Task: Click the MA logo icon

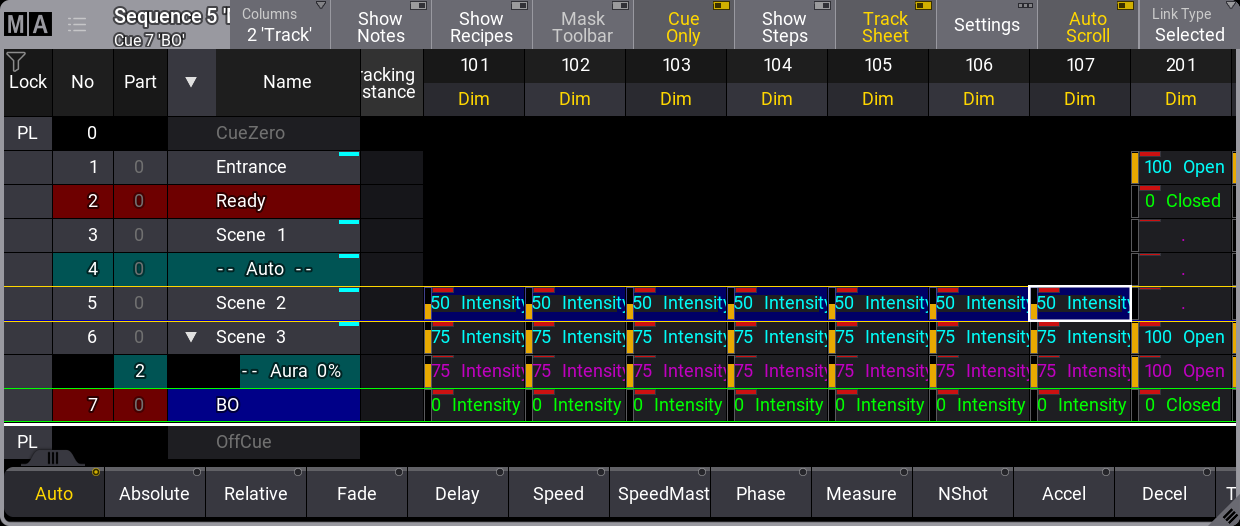Action: point(27,25)
